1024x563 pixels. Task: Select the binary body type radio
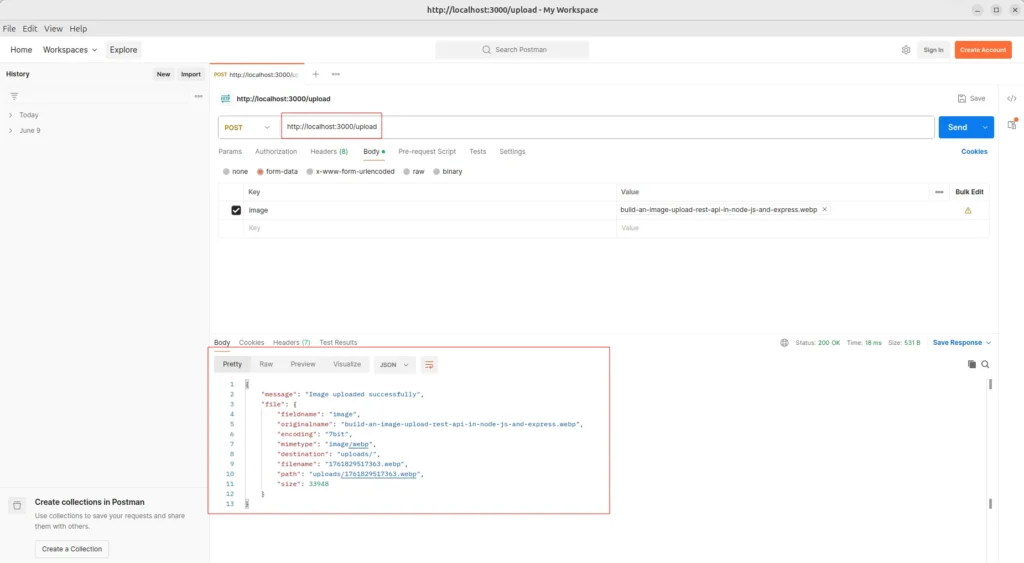coord(436,172)
